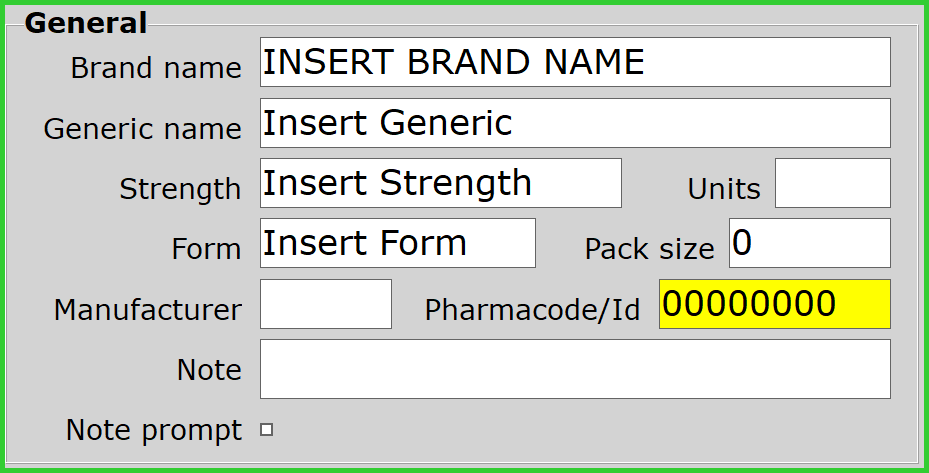Click the empty Units field

tap(832, 183)
